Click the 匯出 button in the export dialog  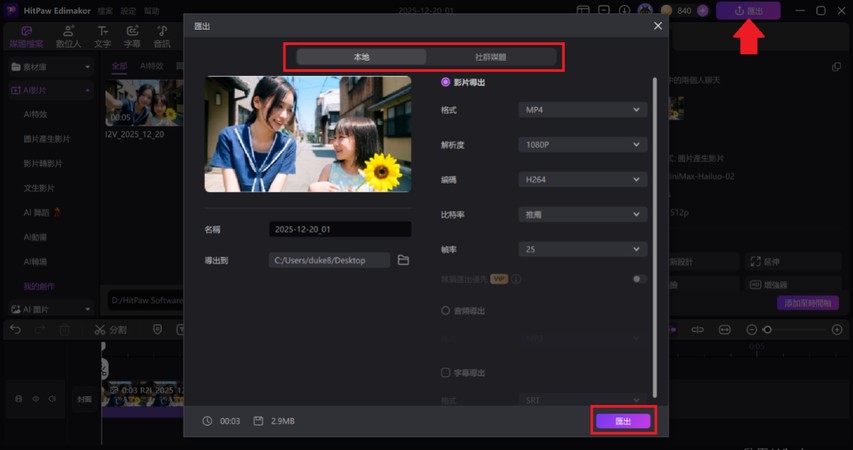tap(623, 421)
